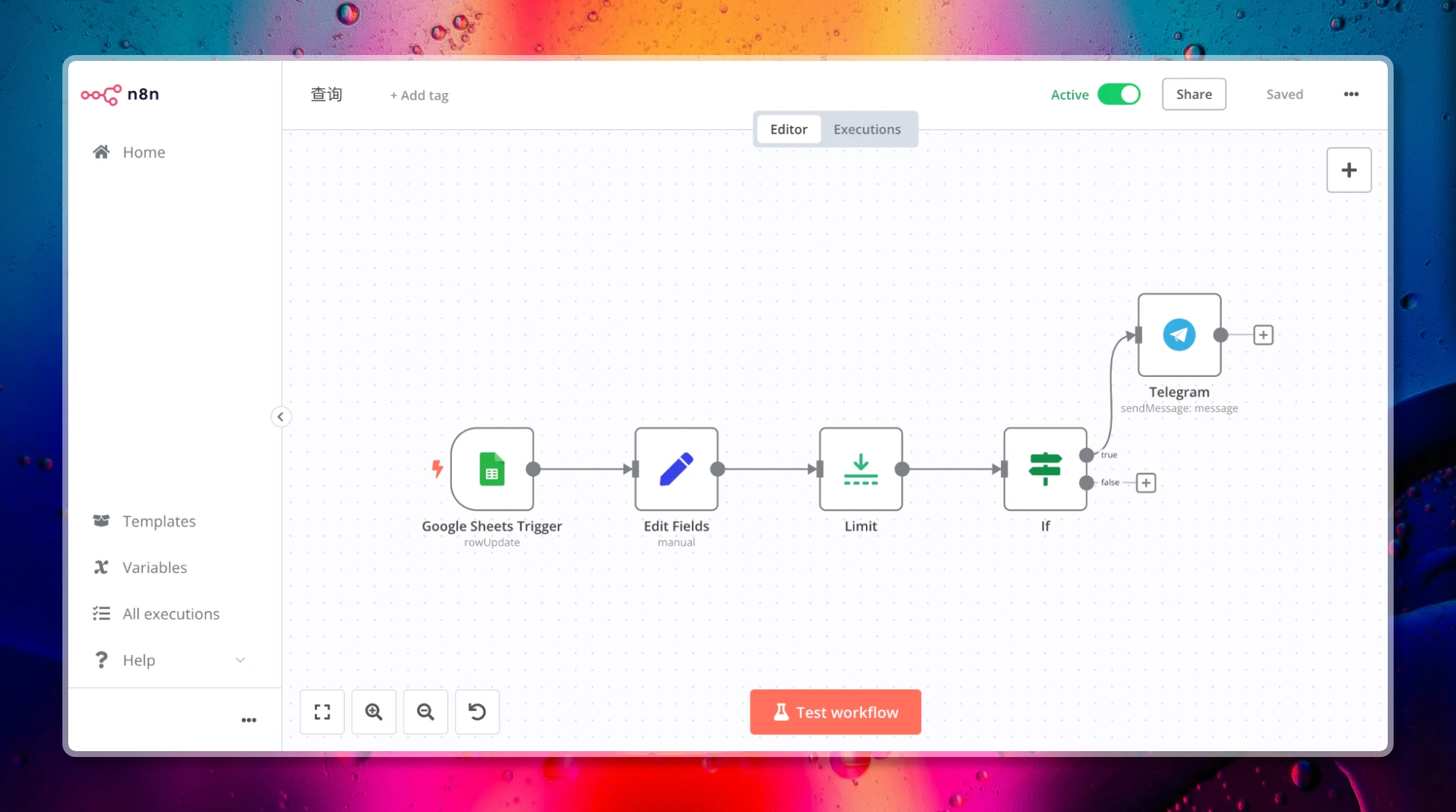Add node after Telegram output
Image resolution: width=1456 pixels, height=812 pixels.
[1263, 335]
